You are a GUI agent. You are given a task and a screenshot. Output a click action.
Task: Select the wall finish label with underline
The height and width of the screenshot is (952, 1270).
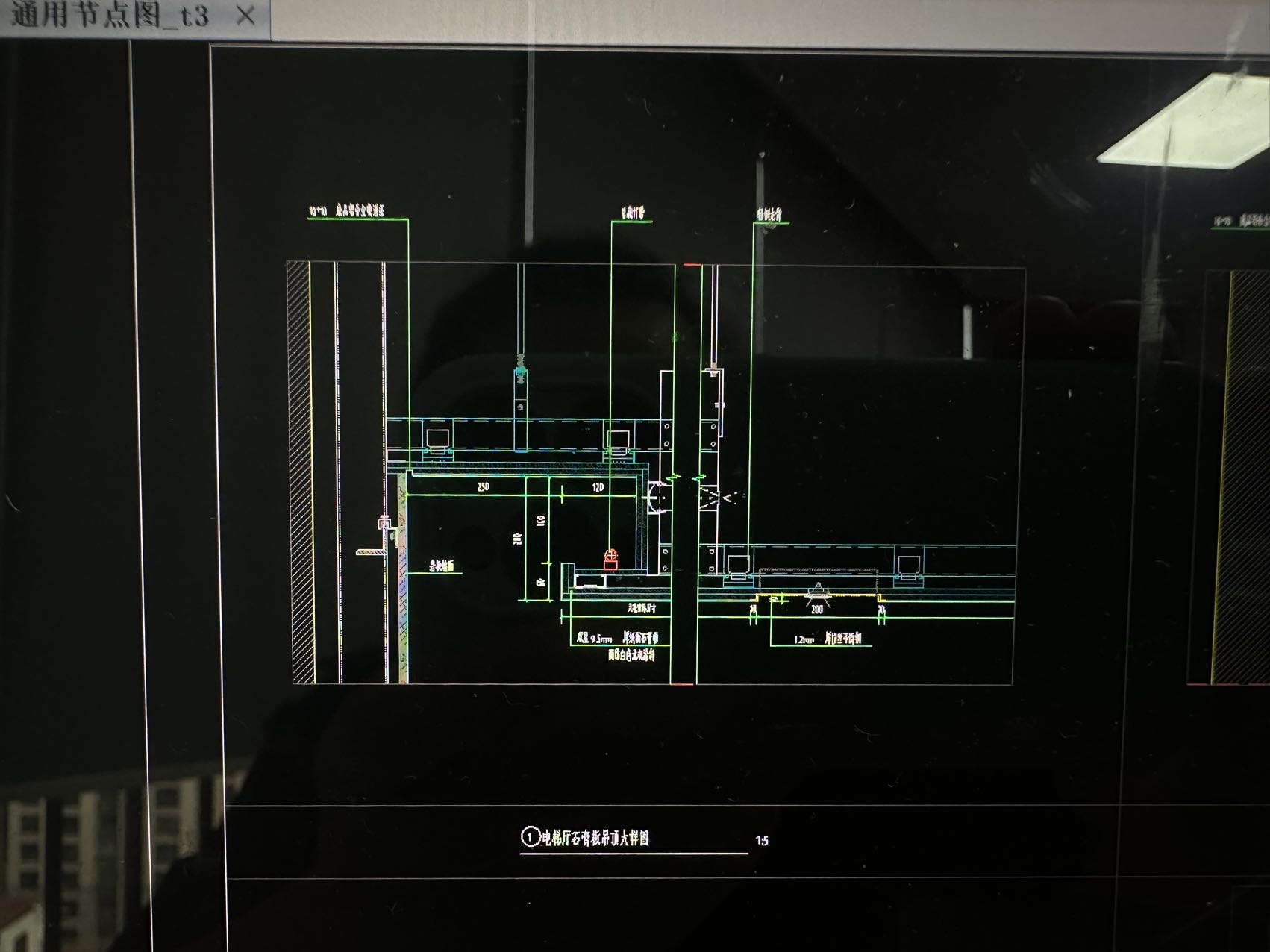tap(442, 566)
